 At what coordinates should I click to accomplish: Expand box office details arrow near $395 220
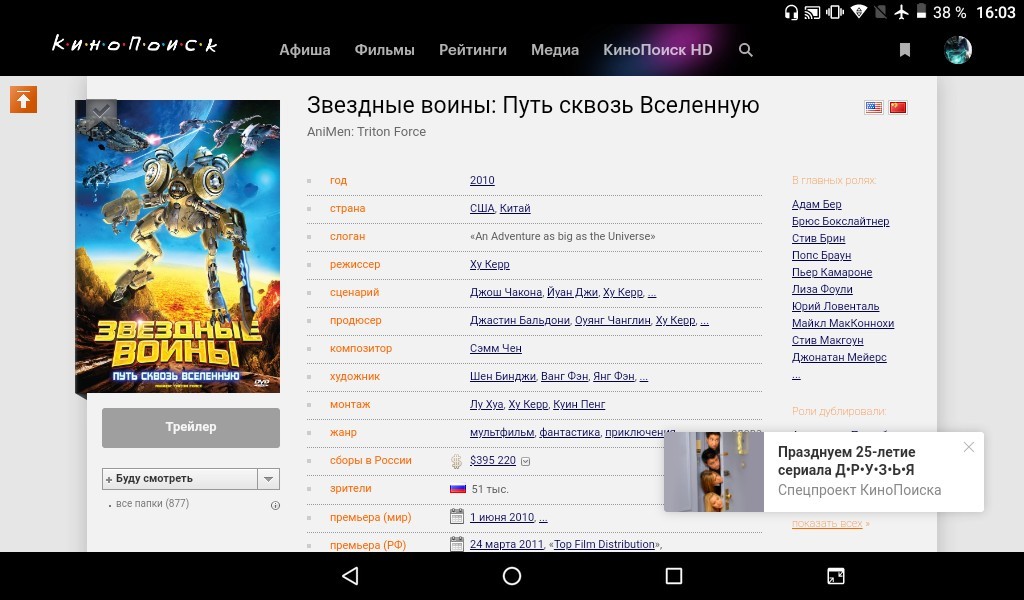tap(526, 461)
